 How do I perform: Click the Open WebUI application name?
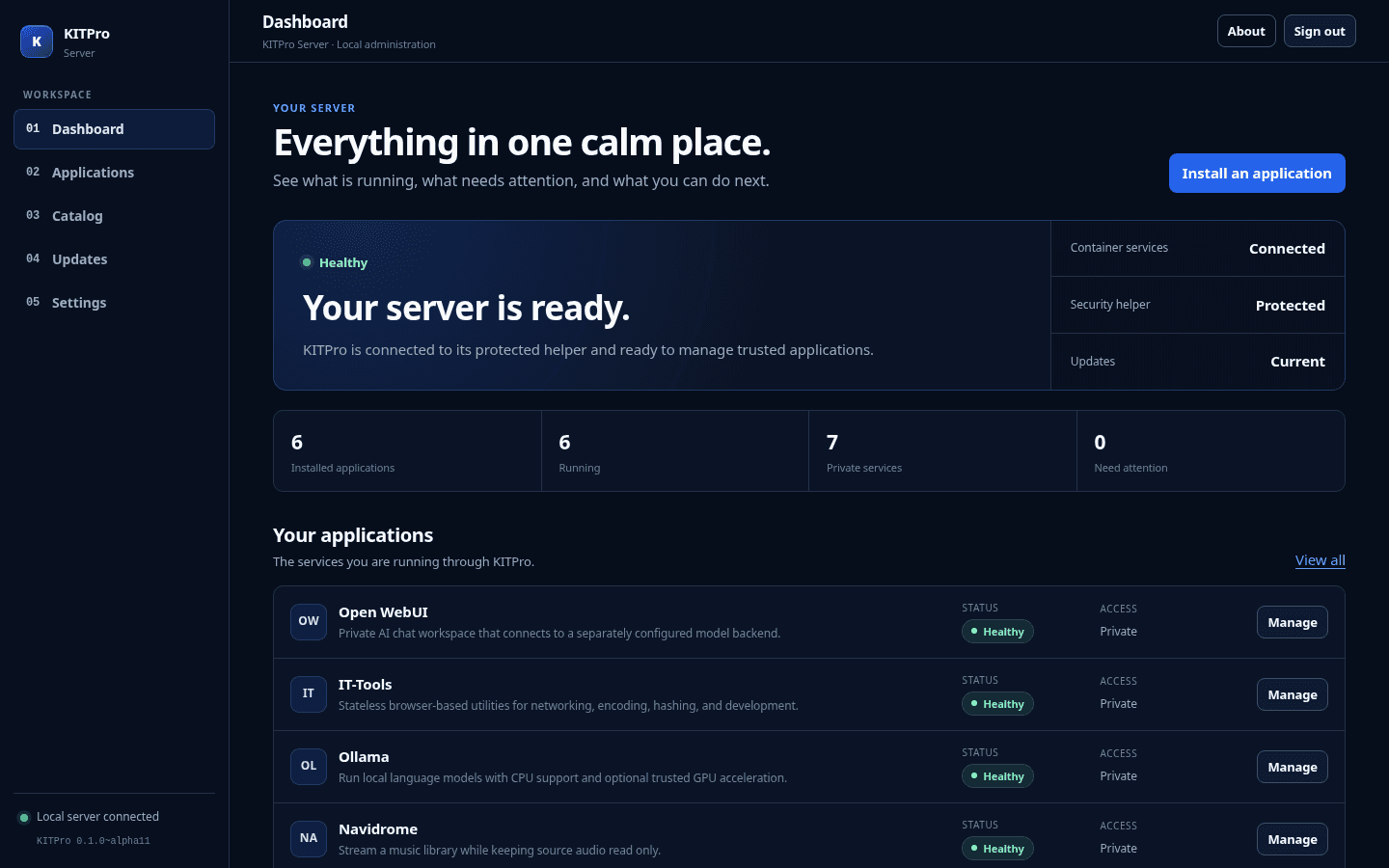(x=383, y=612)
